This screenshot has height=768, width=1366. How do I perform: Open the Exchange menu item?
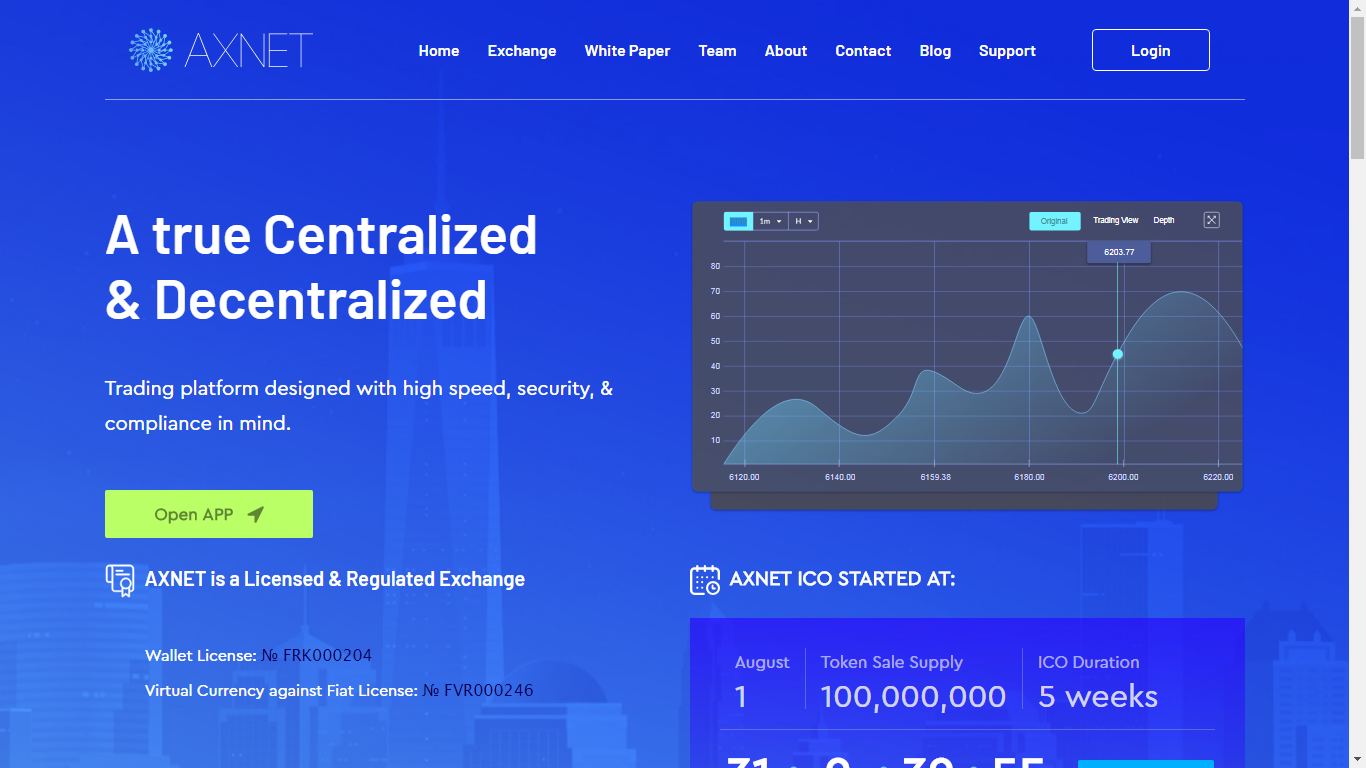pos(522,51)
